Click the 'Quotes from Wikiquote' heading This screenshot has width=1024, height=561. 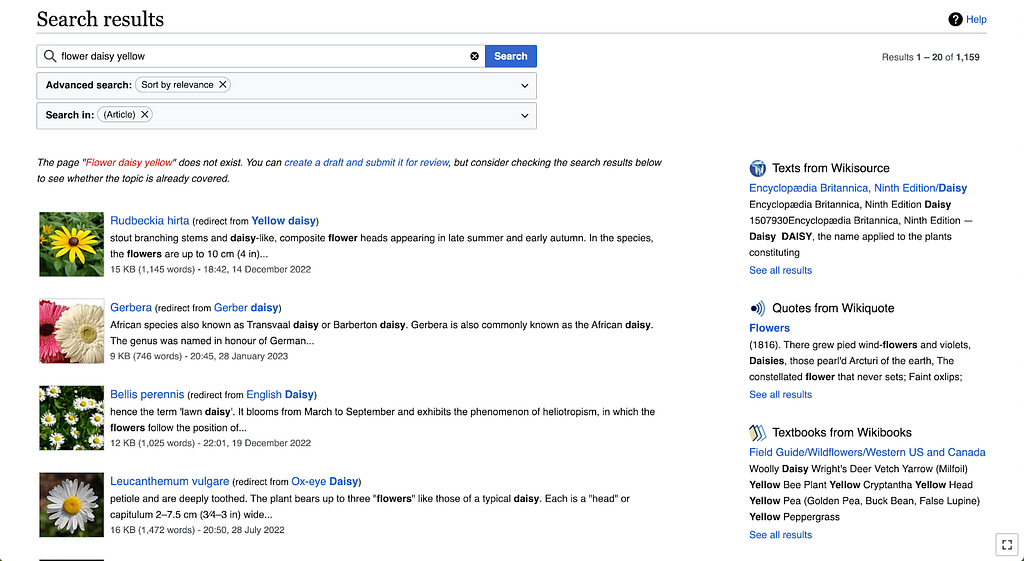833,308
